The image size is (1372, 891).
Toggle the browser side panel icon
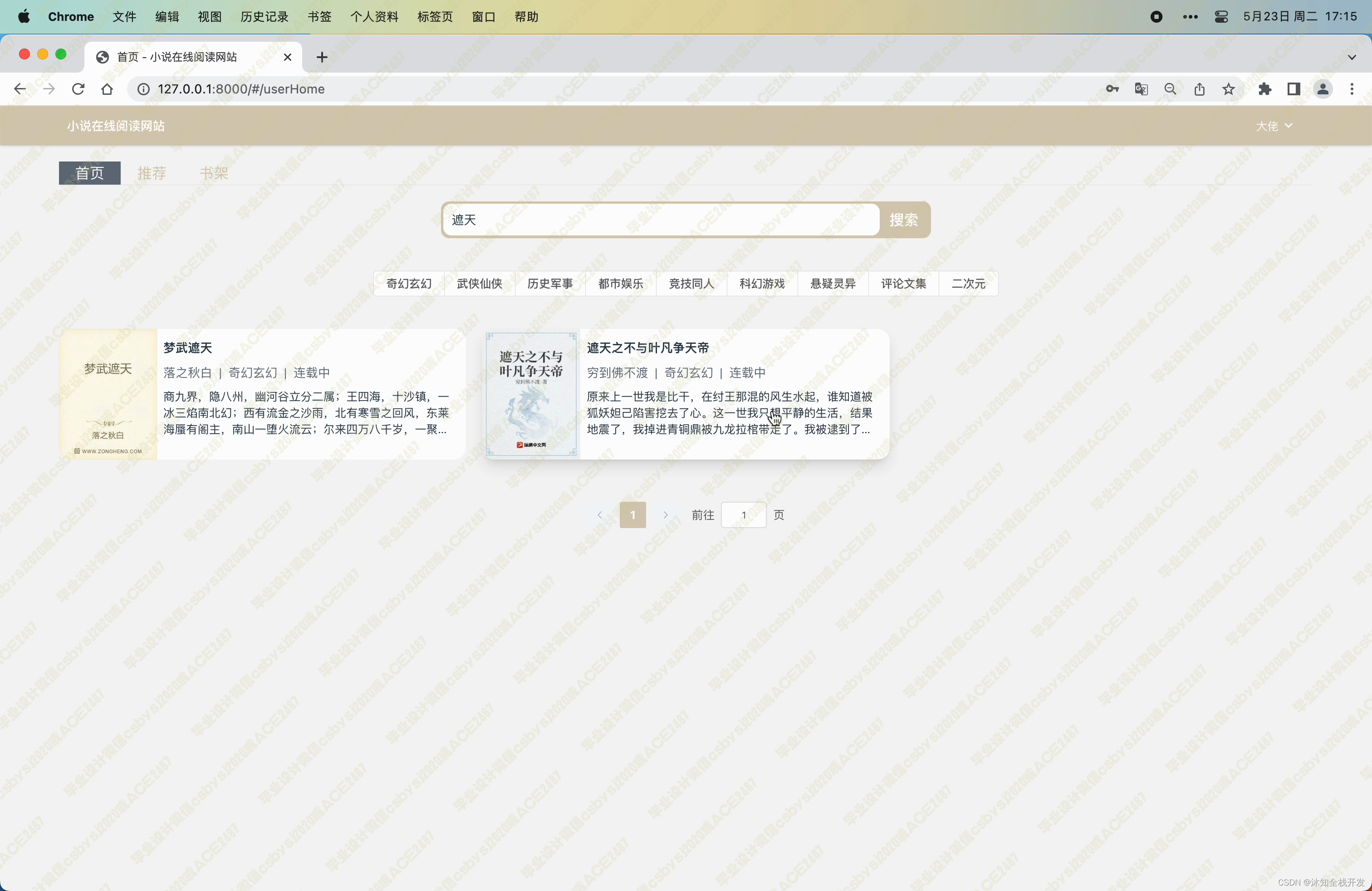click(1294, 89)
